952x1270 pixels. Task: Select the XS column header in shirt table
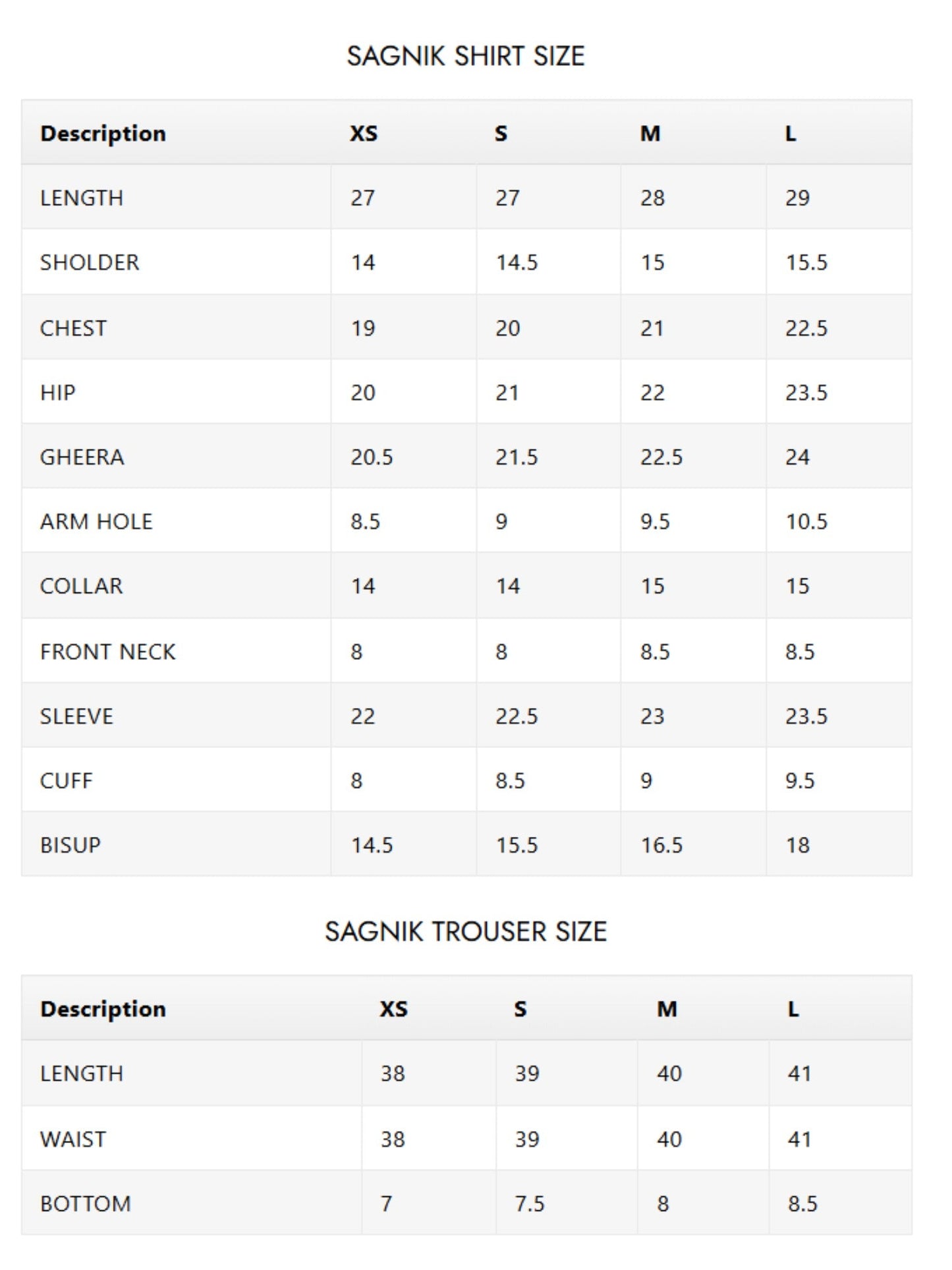pos(364,133)
